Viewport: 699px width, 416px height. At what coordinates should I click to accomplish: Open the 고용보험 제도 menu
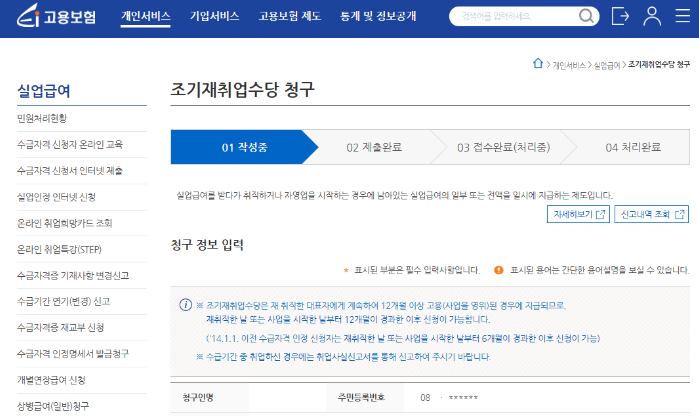(287, 17)
